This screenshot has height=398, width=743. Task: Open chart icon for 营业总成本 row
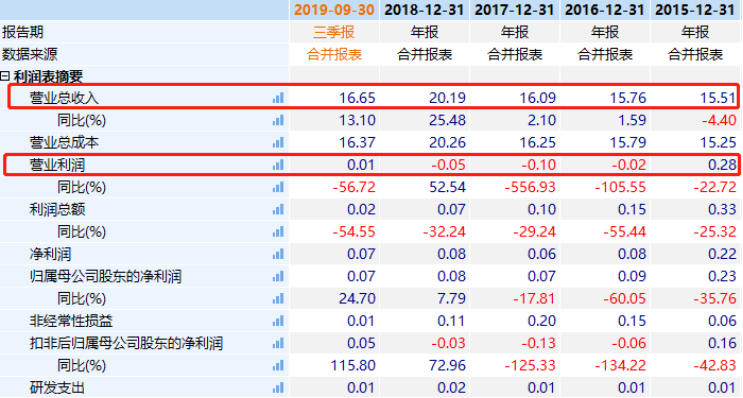[278, 143]
